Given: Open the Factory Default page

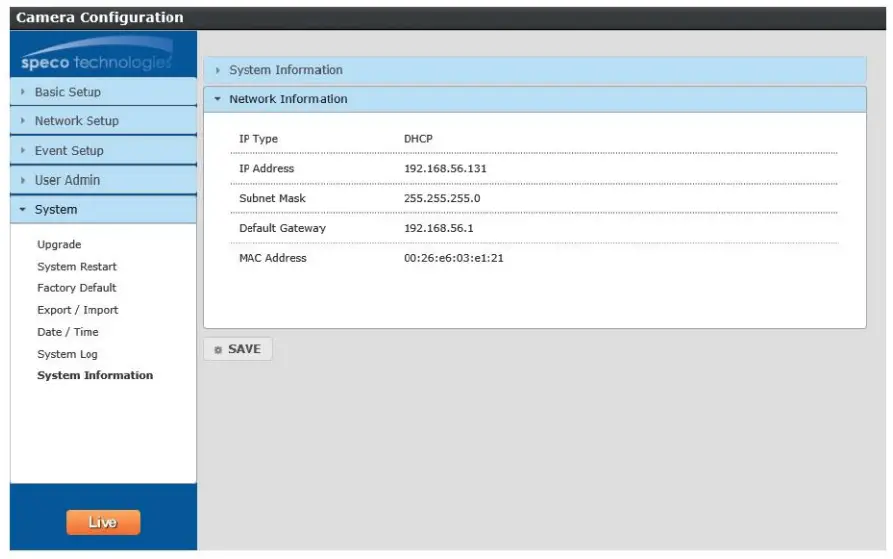Looking at the screenshot, I should [77, 288].
